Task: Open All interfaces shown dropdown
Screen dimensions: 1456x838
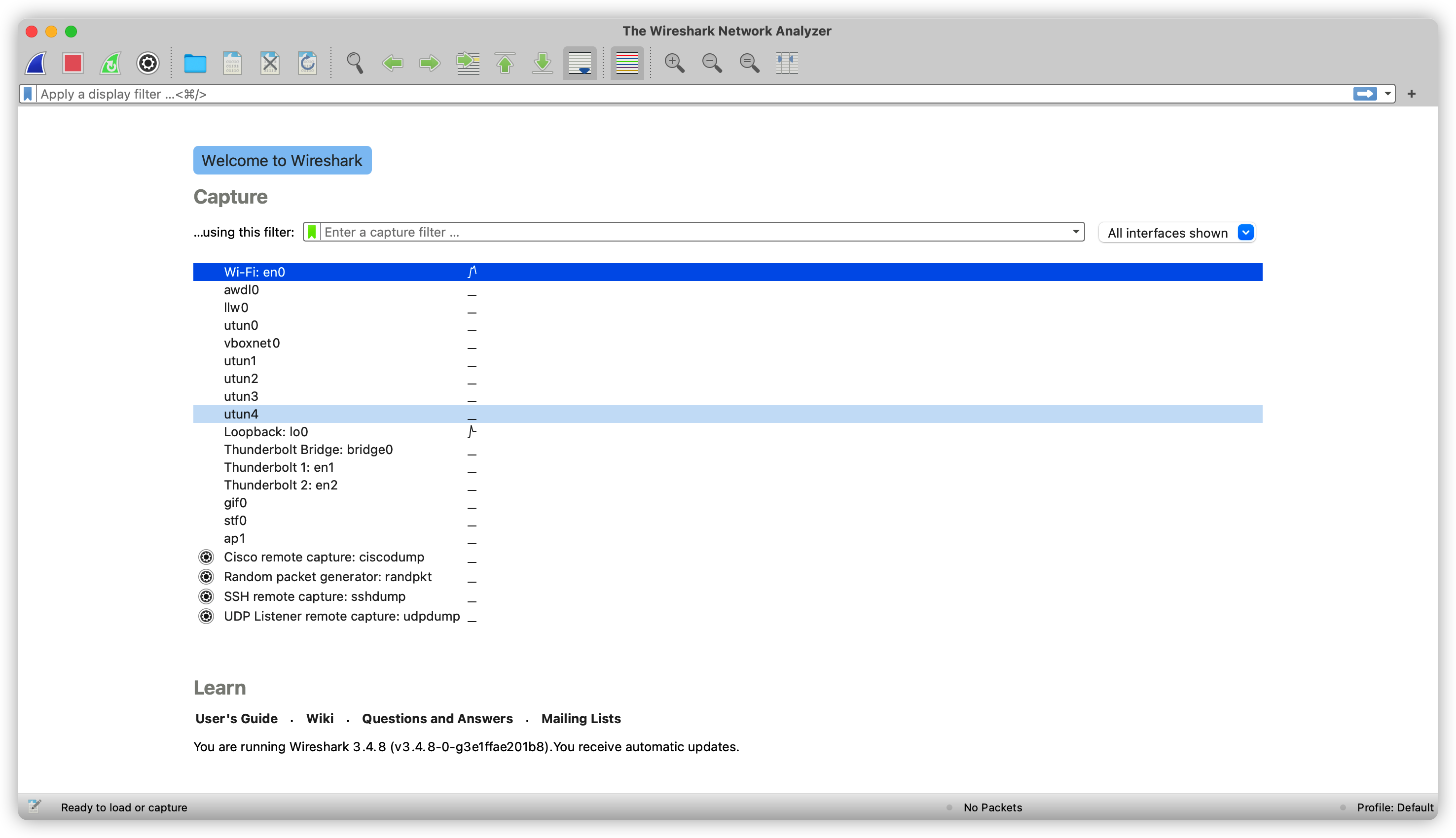Action: pyautogui.click(x=1177, y=233)
